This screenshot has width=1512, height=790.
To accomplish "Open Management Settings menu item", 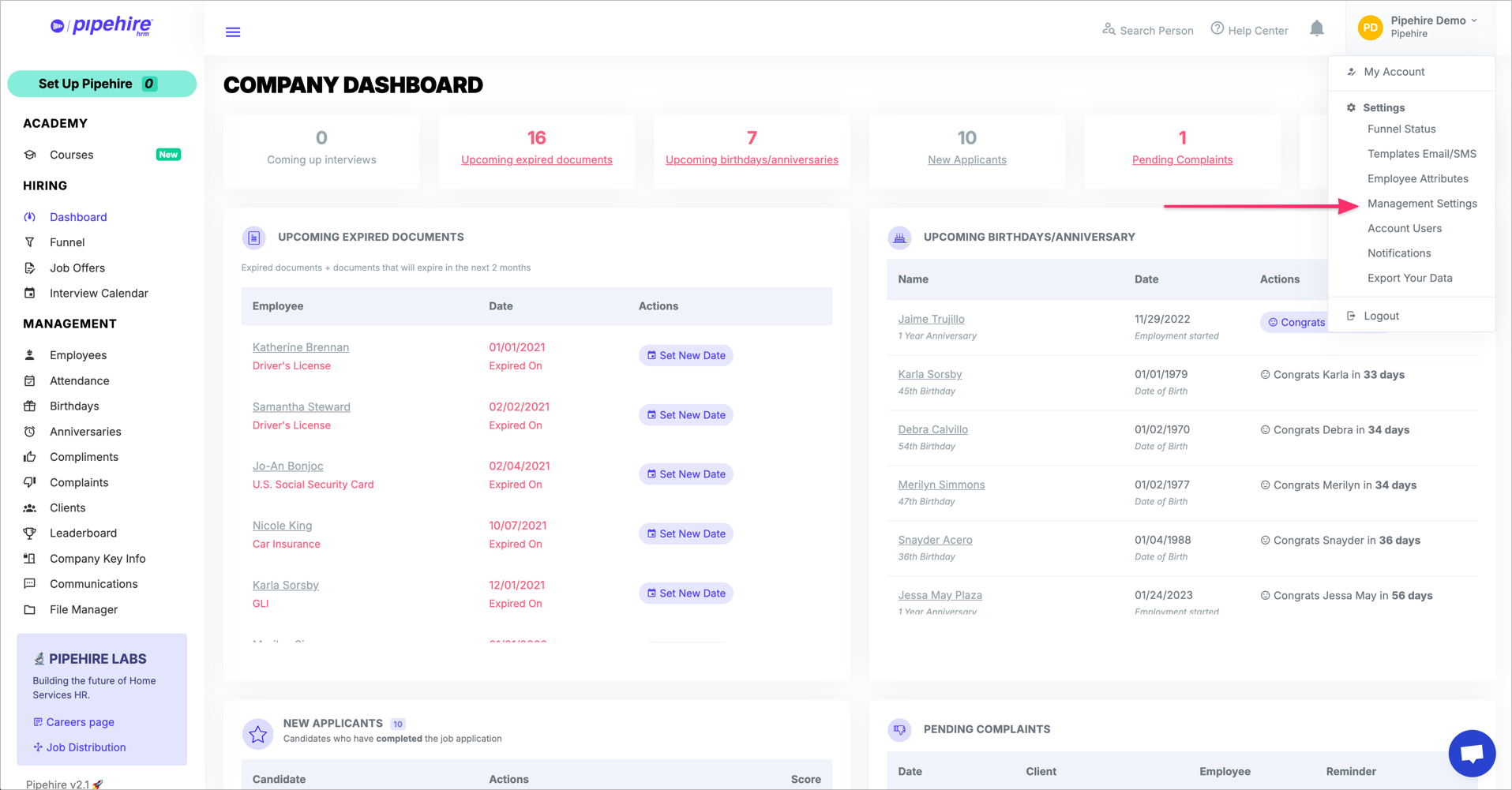I will (1422, 204).
